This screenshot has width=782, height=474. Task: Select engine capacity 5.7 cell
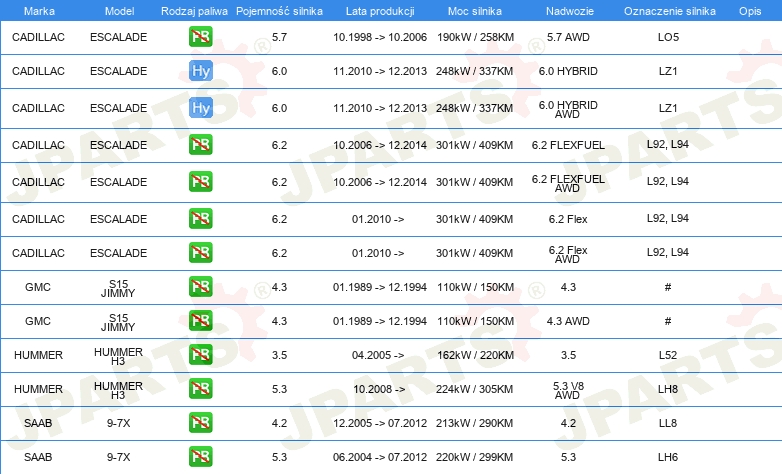[279, 37]
